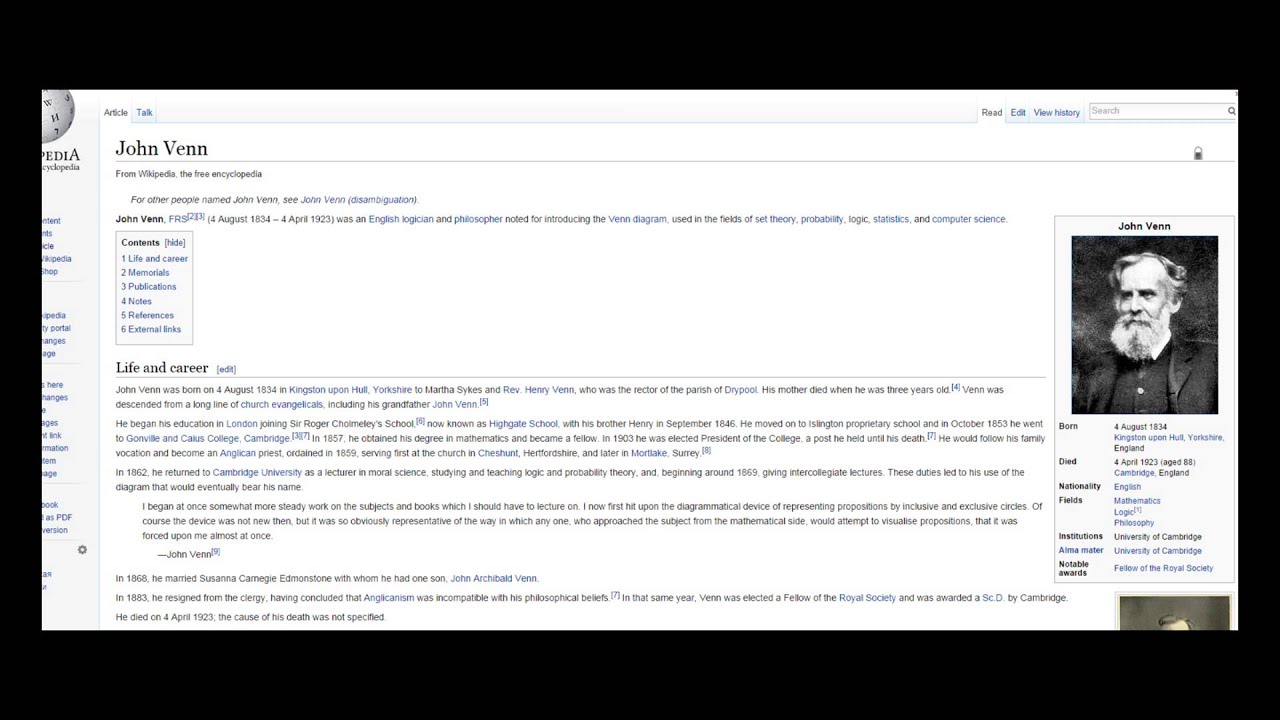Open the infobox Logic field link
This screenshot has height=720, width=1280.
click(x=1124, y=512)
